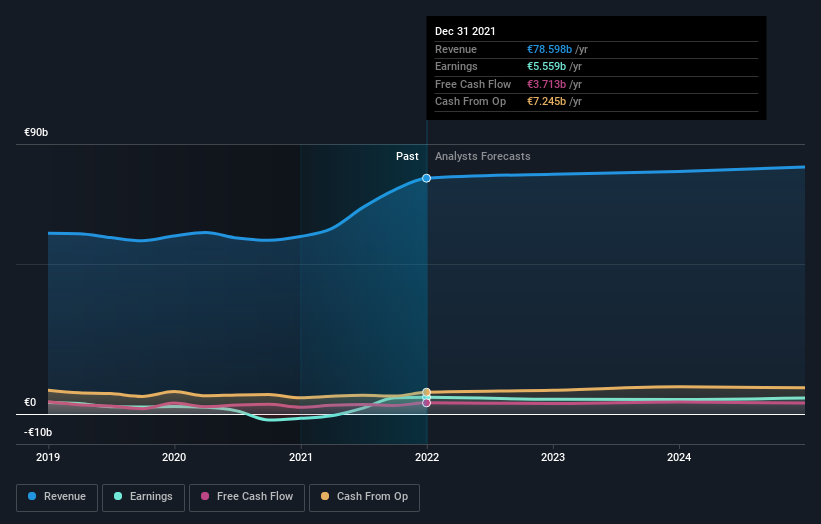This screenshot has height=524, width=821.
Task: Click the Revenue row label in tooltip
Action: (x=456, y=49)
